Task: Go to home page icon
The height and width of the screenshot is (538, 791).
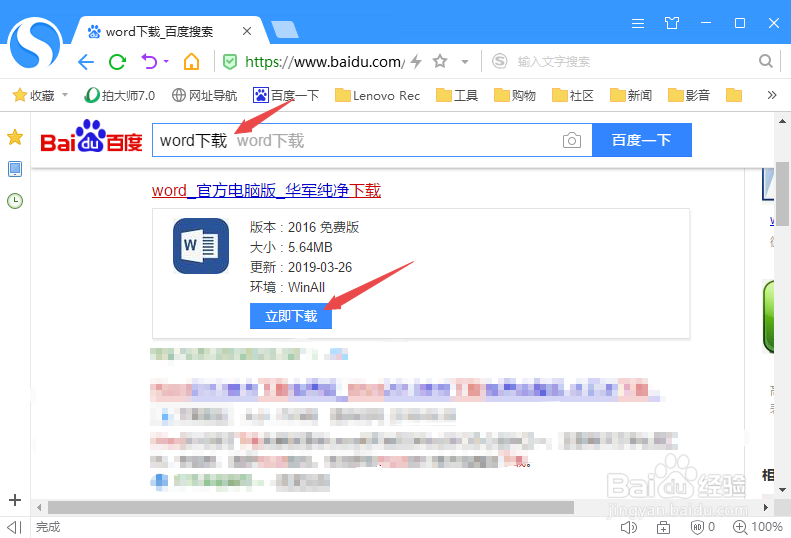Action: [191, 62]
